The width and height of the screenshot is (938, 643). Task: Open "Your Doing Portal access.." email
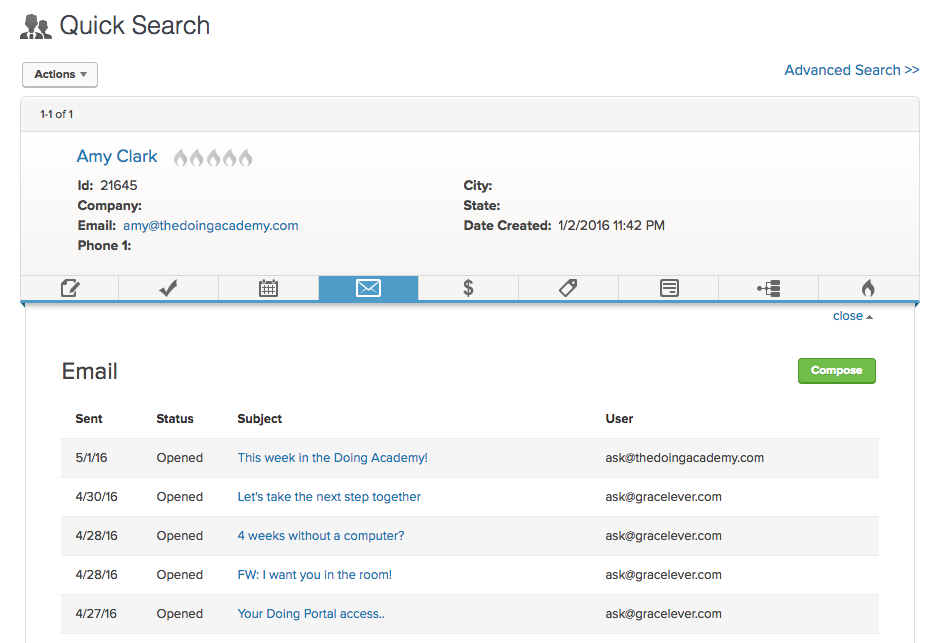311,614
